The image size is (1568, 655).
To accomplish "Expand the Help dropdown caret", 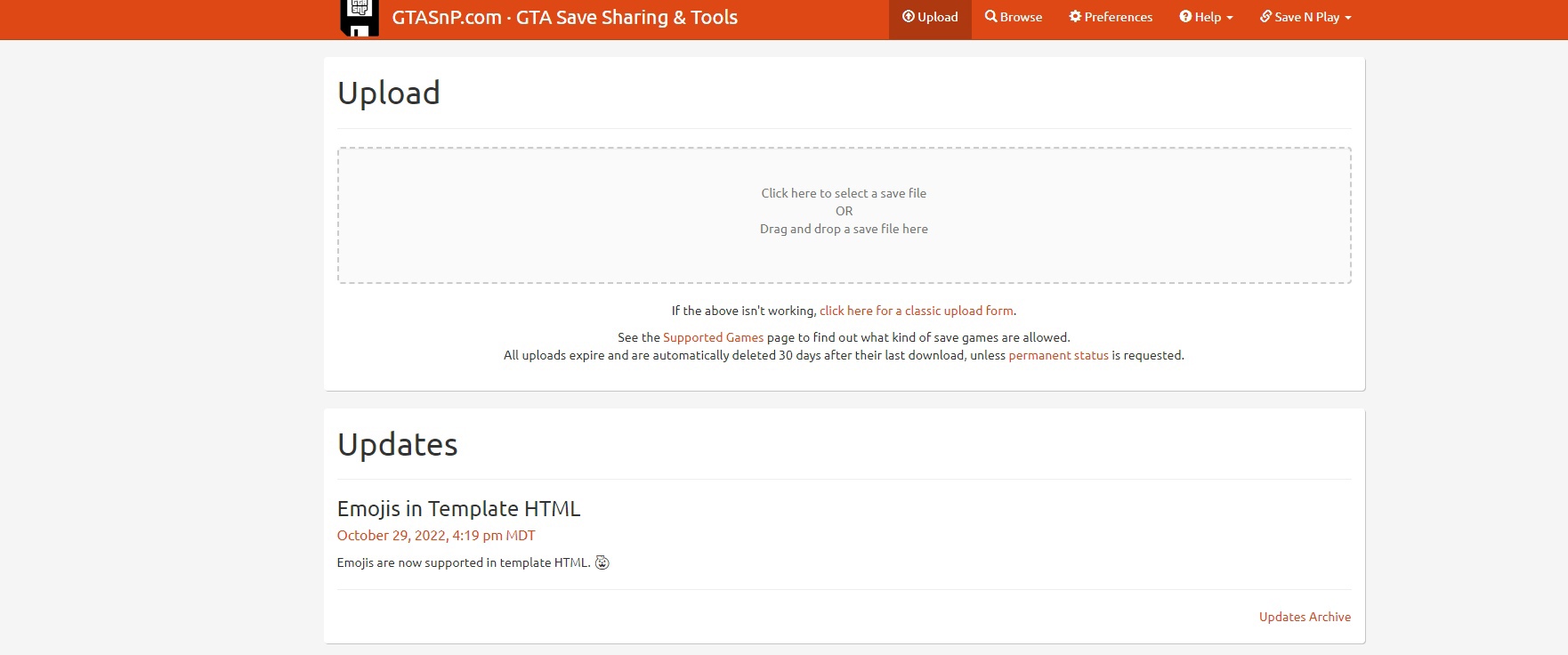I will 1230,18.
